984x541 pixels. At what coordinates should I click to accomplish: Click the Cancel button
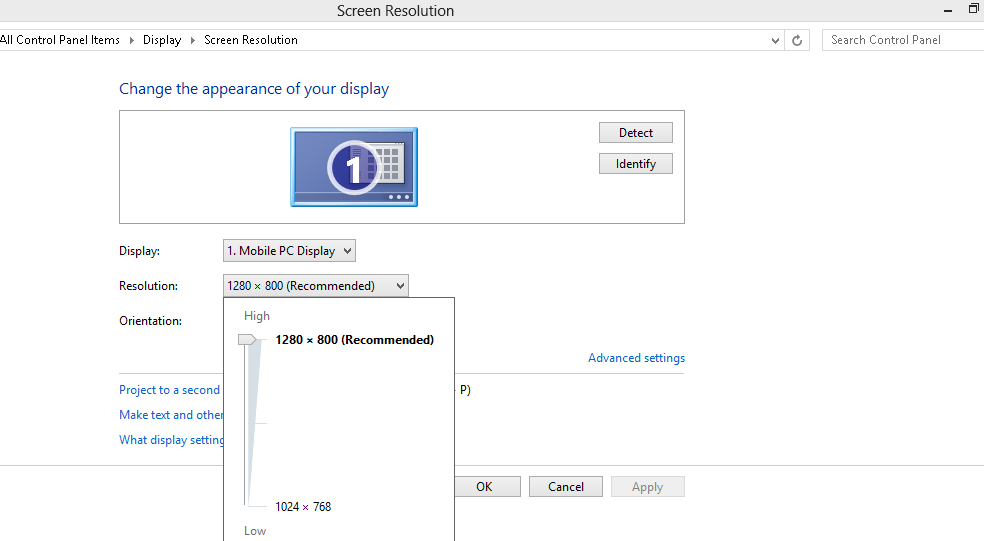tap(565, 486)
